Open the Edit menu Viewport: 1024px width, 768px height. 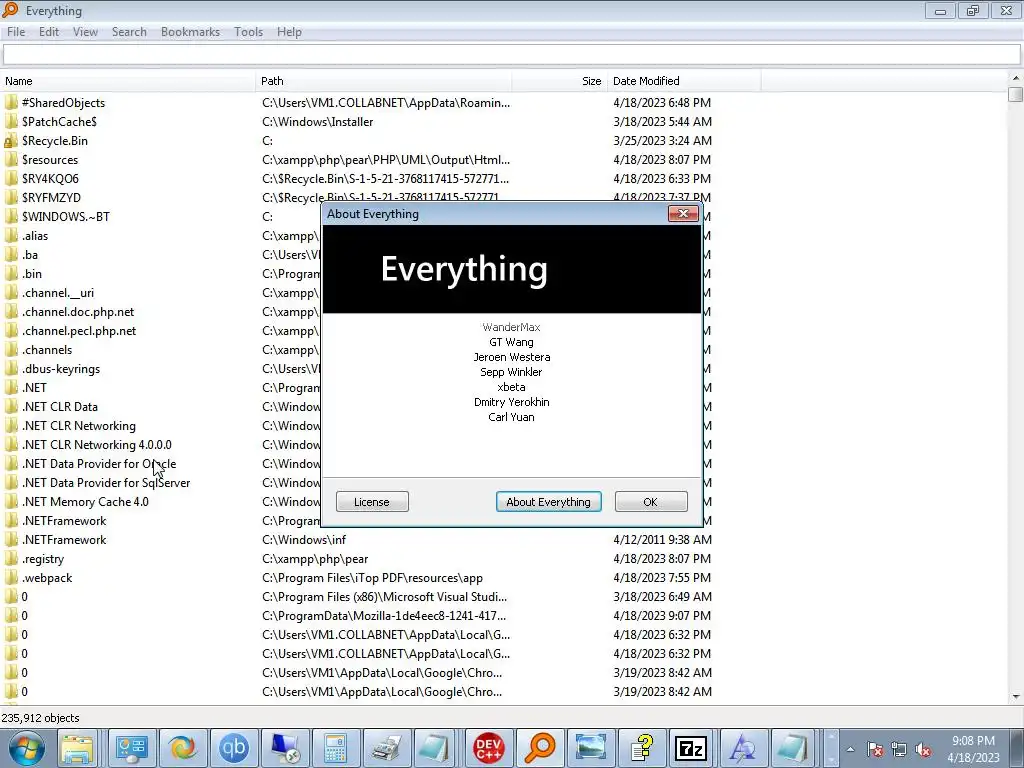[49, 32]
